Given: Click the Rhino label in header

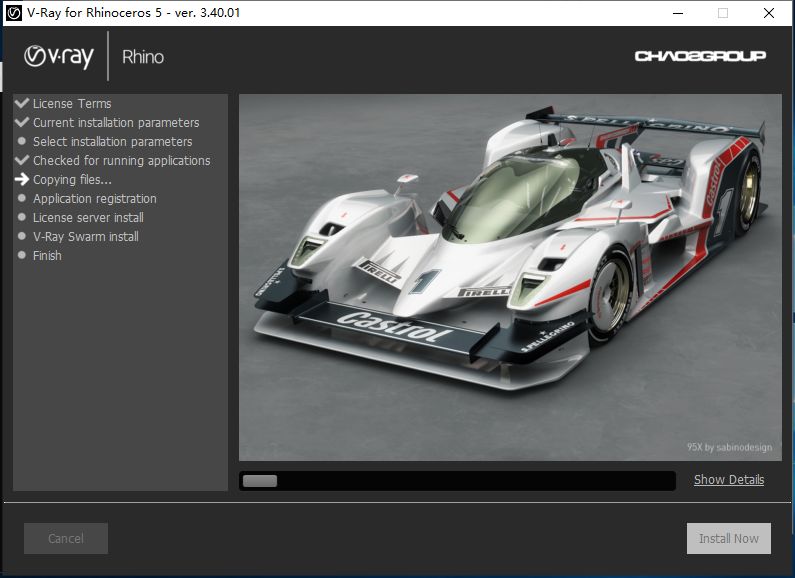Looking at the screenshot, I should 143,57.
